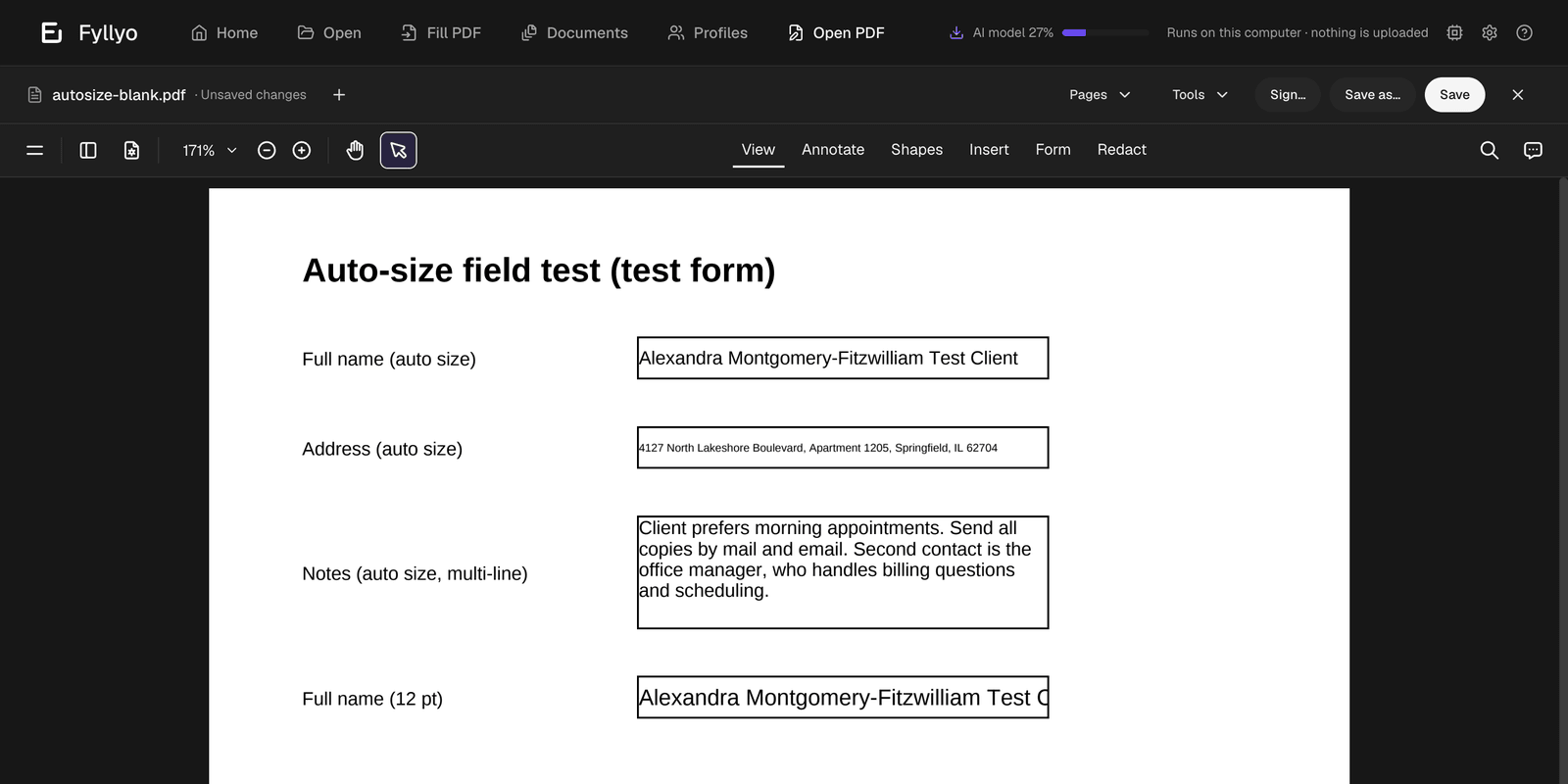Open settings gear icon
The height and width of the screenshot is (784, 1568).
1490,32
